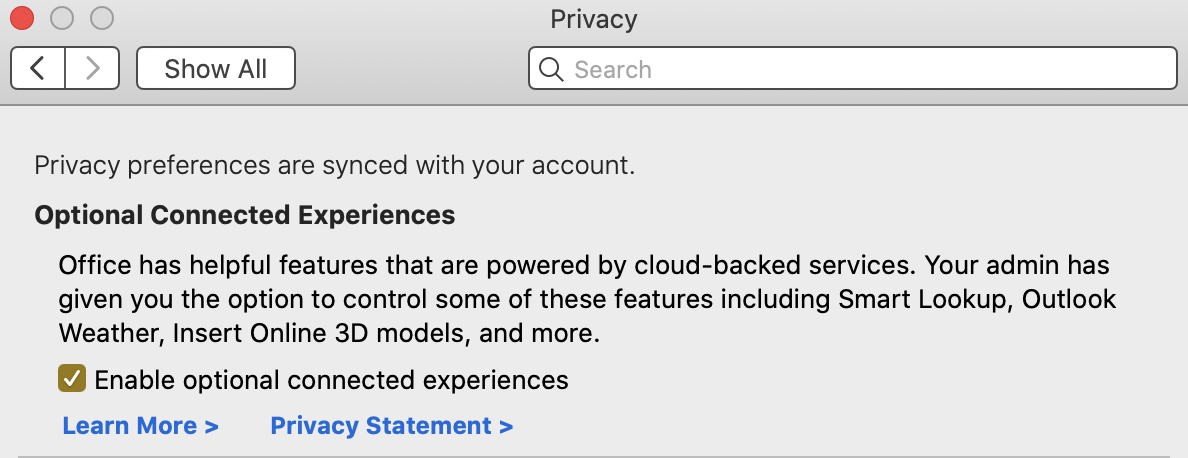Screen dimensions: 1188x458
Task: Click the "Privacy preferences are synced" message
Action: click(334, 165)
